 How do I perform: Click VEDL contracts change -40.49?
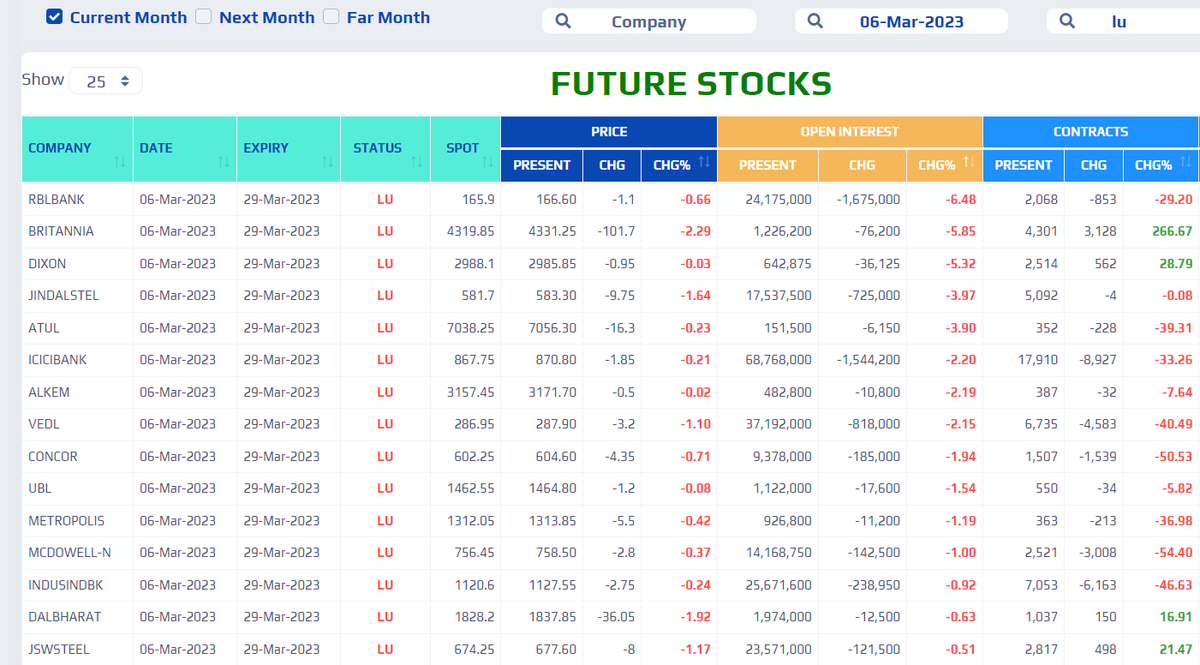[x=1171, y=424]
